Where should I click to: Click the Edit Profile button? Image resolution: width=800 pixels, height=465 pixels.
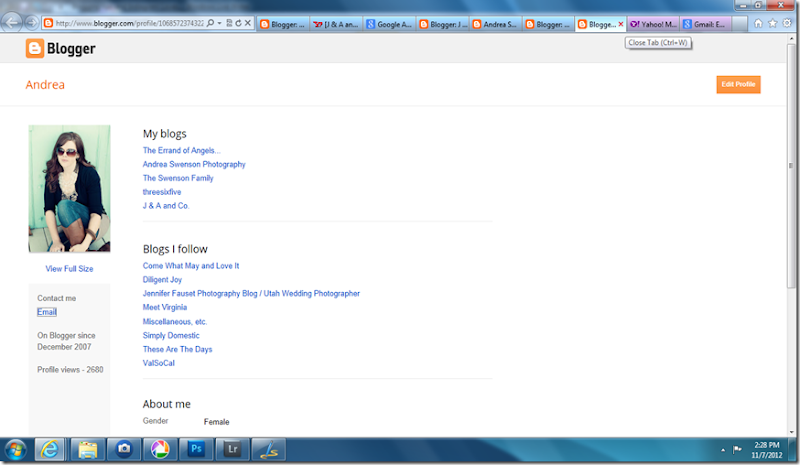pos(738,84)
